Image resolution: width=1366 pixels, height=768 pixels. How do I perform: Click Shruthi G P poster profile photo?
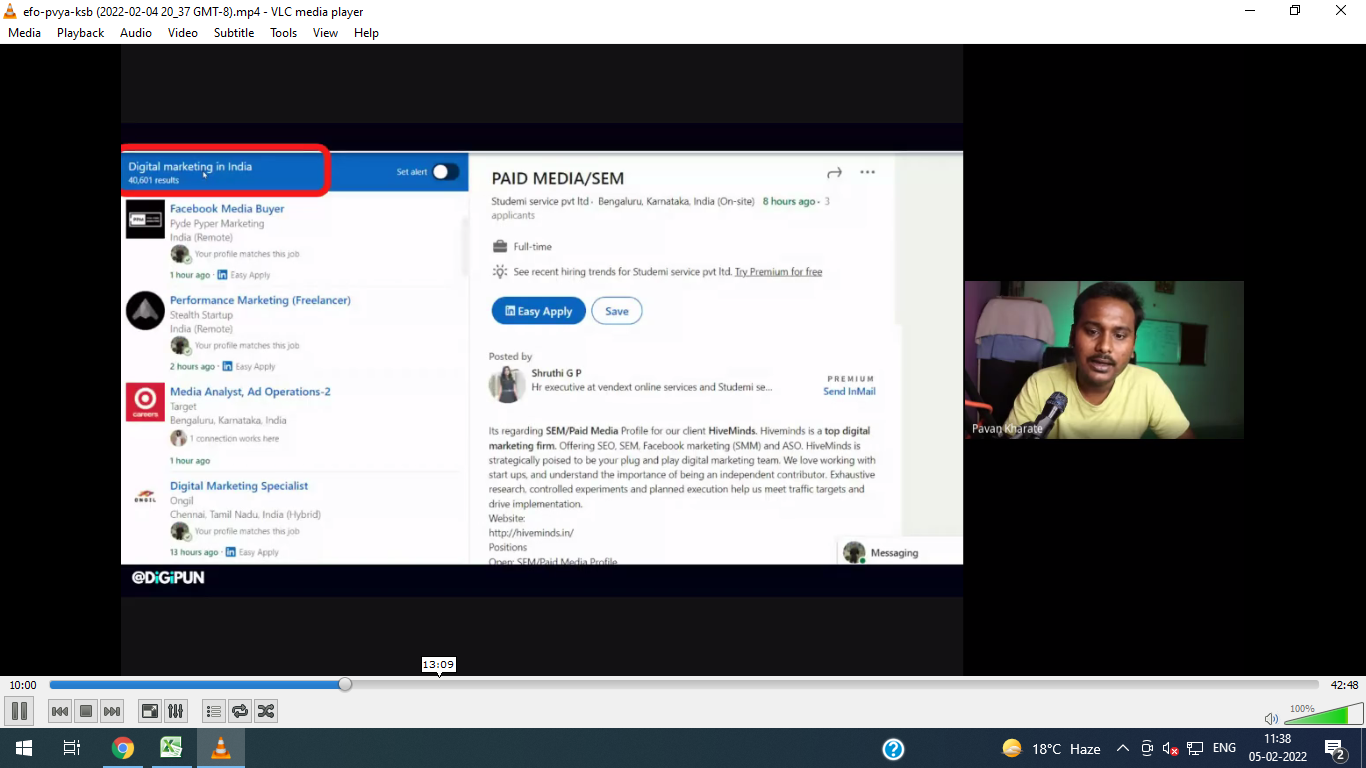pos(507,385)
